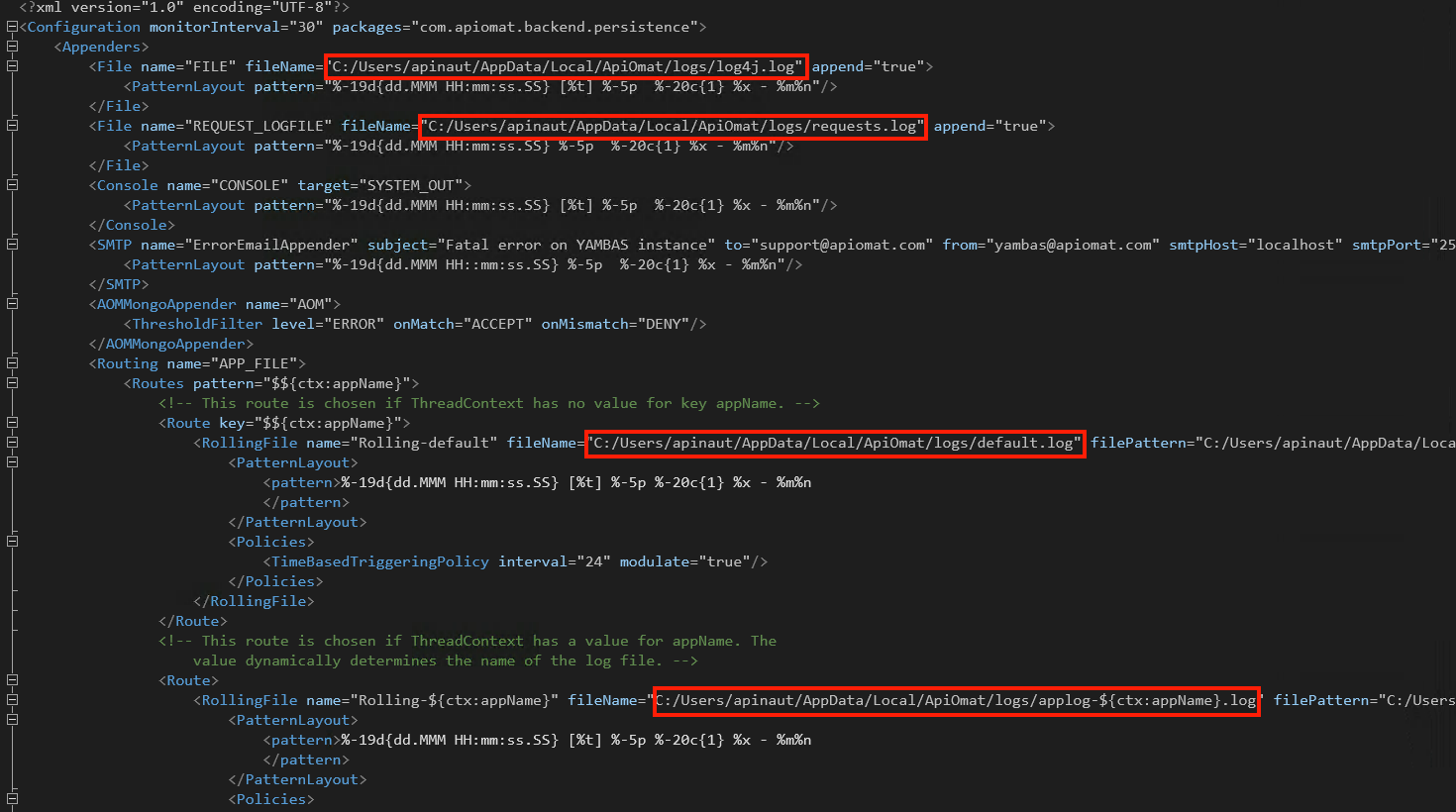Click the highlighted log4j.log file path

click(x=566, y=66)
